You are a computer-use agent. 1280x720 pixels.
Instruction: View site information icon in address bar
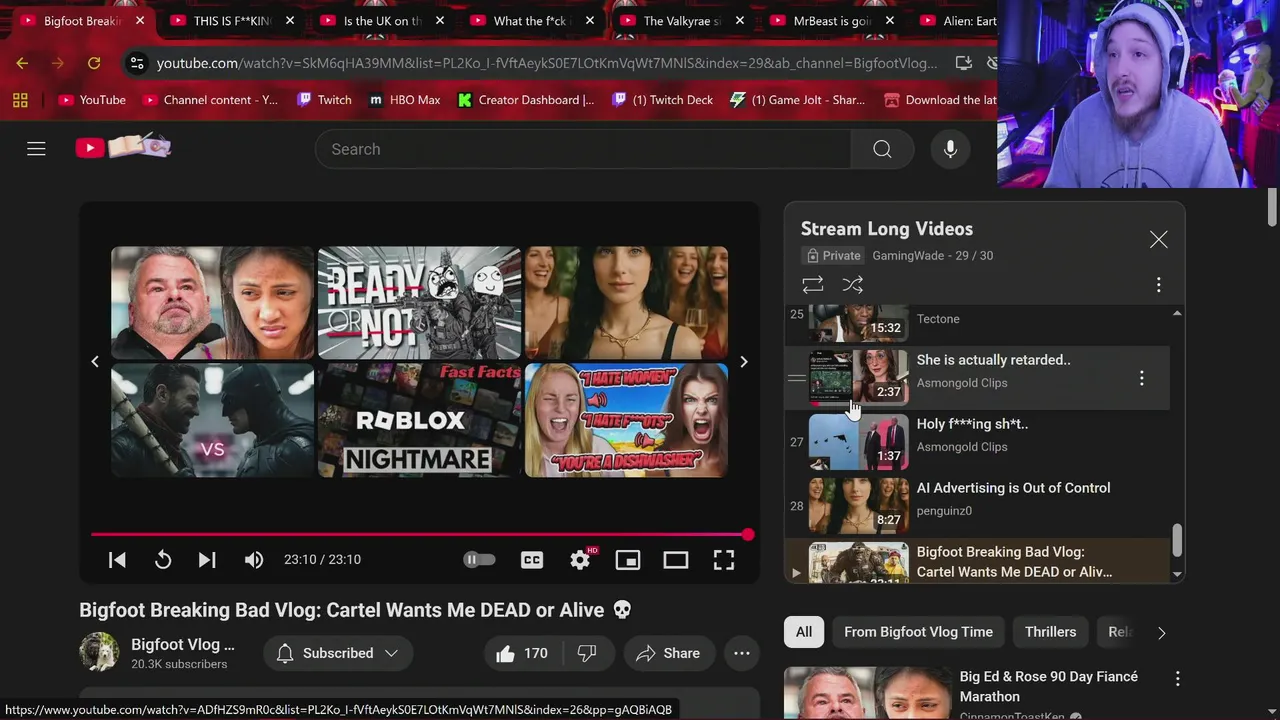click(137, 63)
